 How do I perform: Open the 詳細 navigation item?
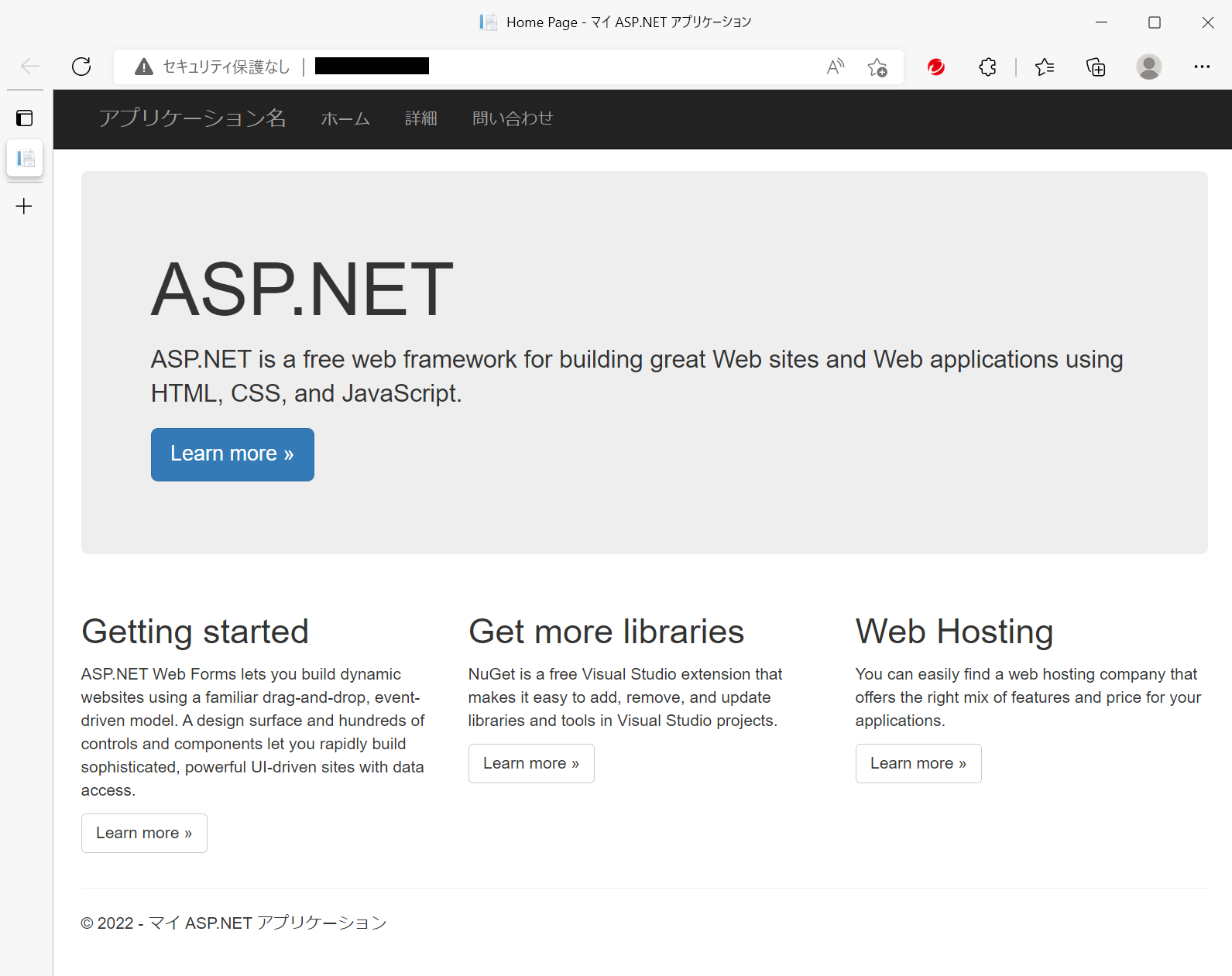pyautogui.click(x=421, y=118)
